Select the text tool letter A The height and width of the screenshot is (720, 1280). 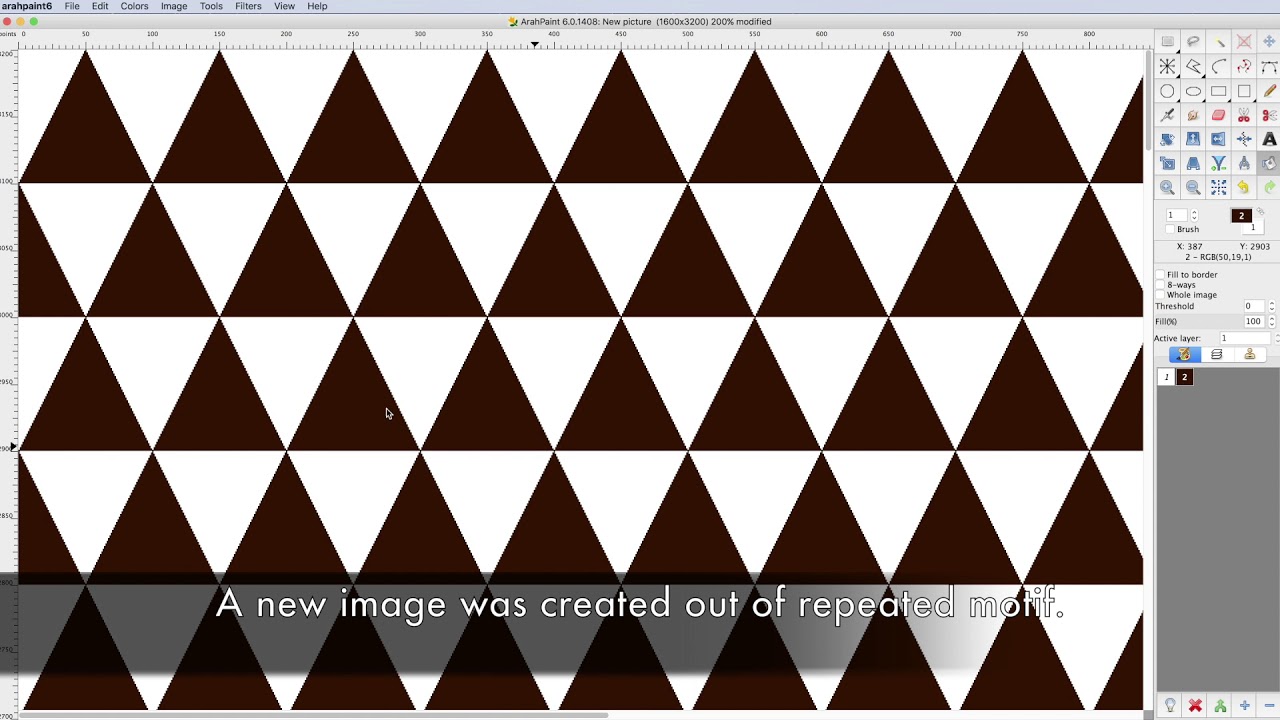pos(1269,139)
